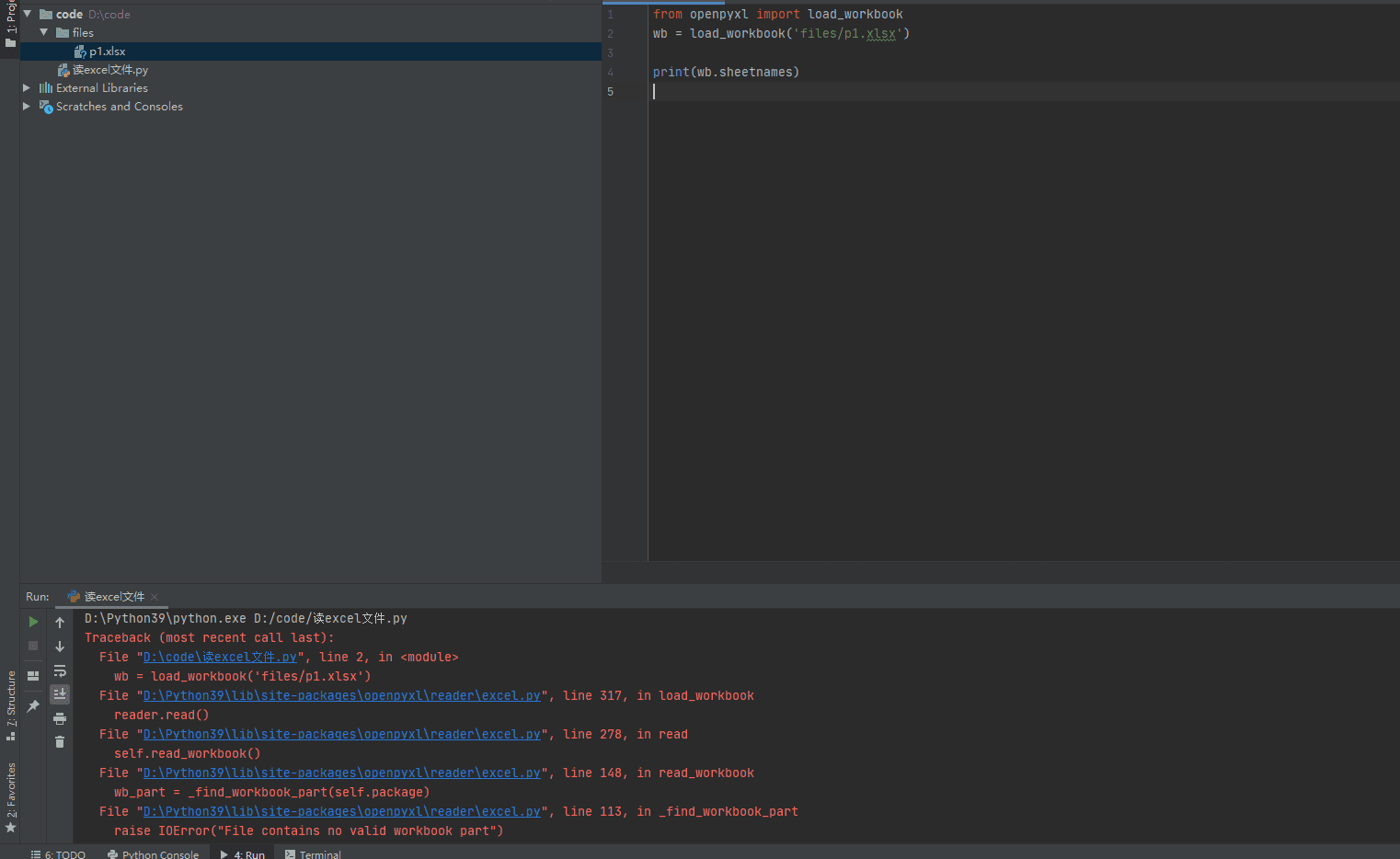Switch to the 4: Run tool window tab
Viewport: 1400px width, 859px height.
click(243, 854)
